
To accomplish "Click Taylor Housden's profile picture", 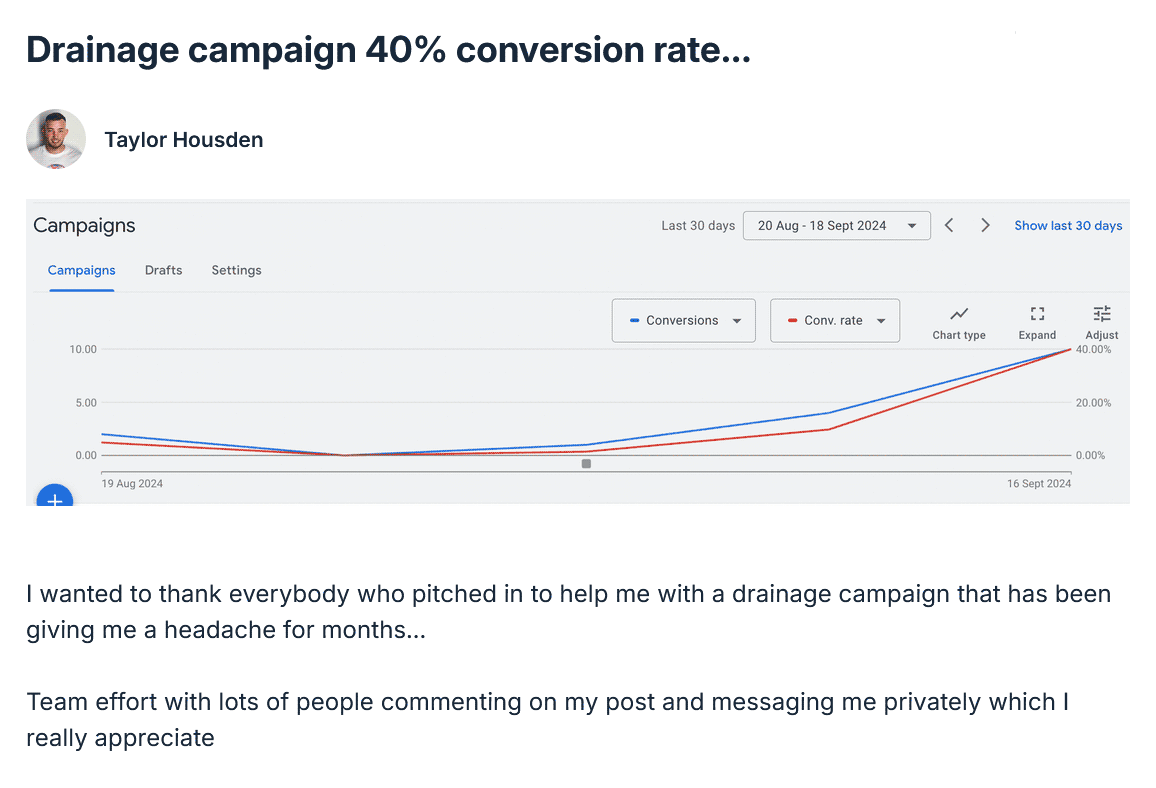I will (55, 139).
